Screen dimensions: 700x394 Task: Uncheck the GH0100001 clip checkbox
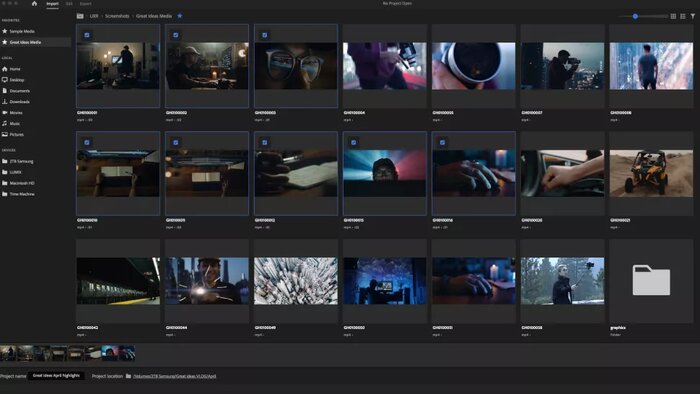(87, 35)
